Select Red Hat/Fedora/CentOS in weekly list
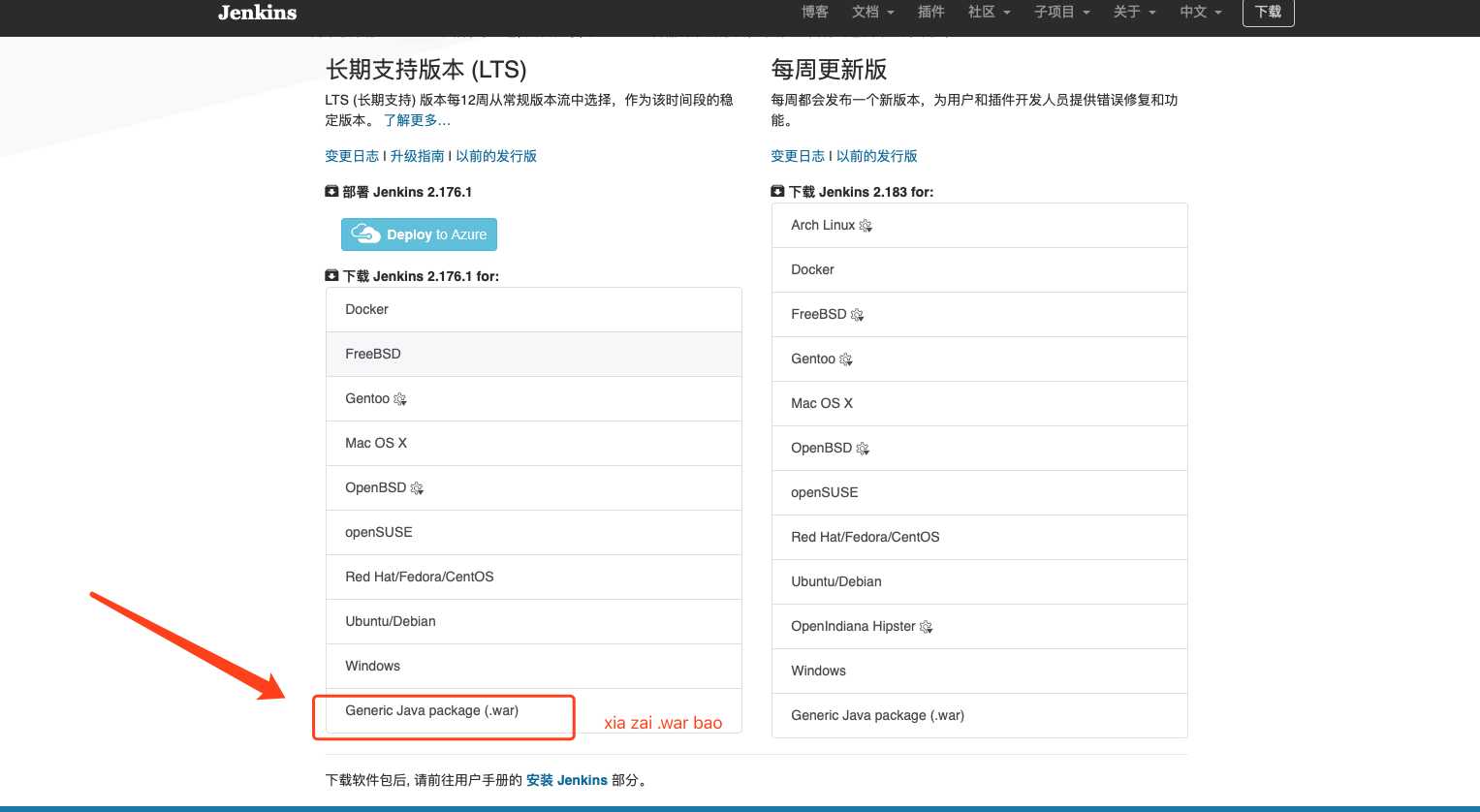 coord(980,537)
